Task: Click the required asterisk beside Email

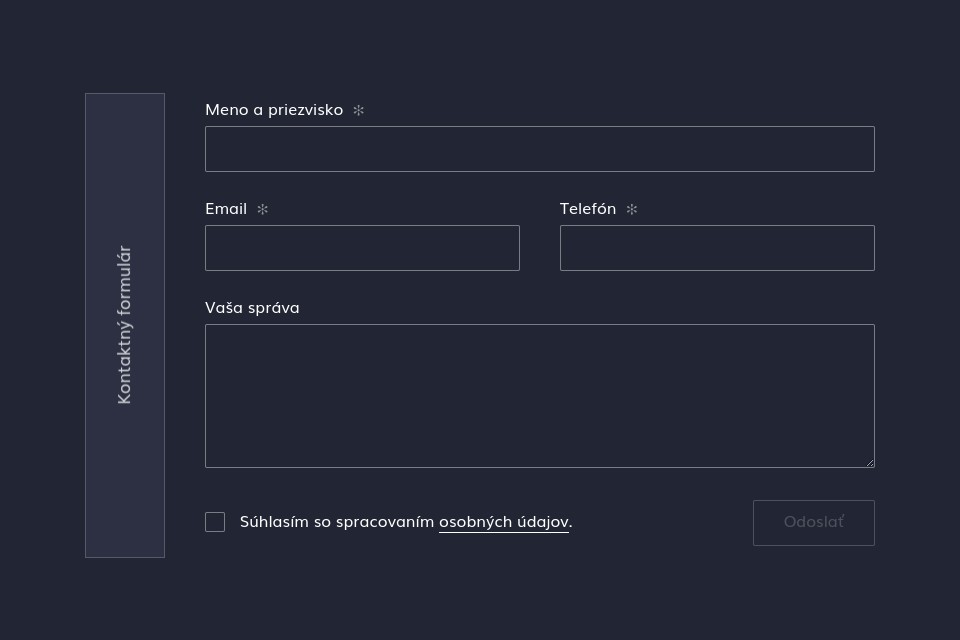Action: pyautogui.click(x=262, y=209)
